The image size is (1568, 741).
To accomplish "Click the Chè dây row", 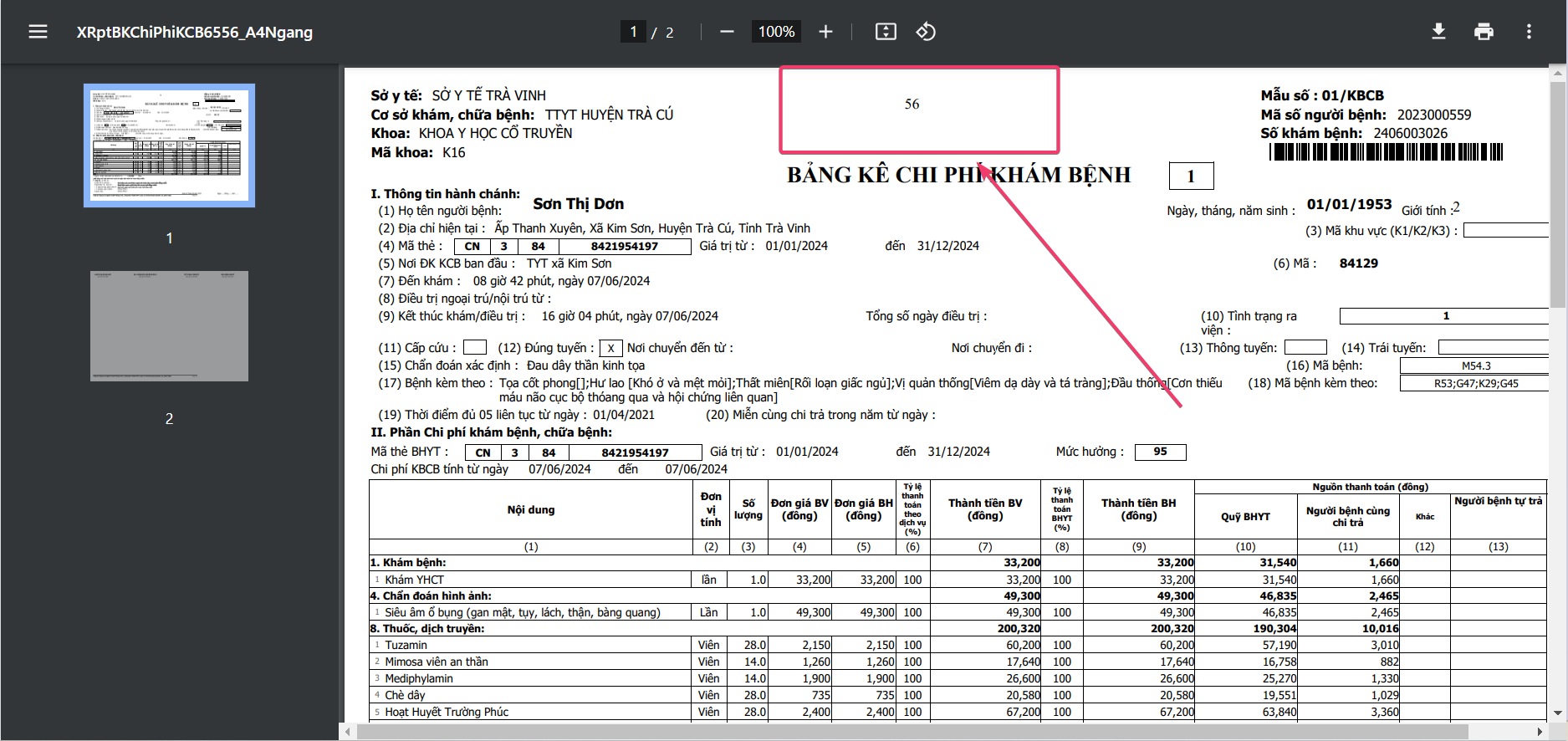I will 958,695.
